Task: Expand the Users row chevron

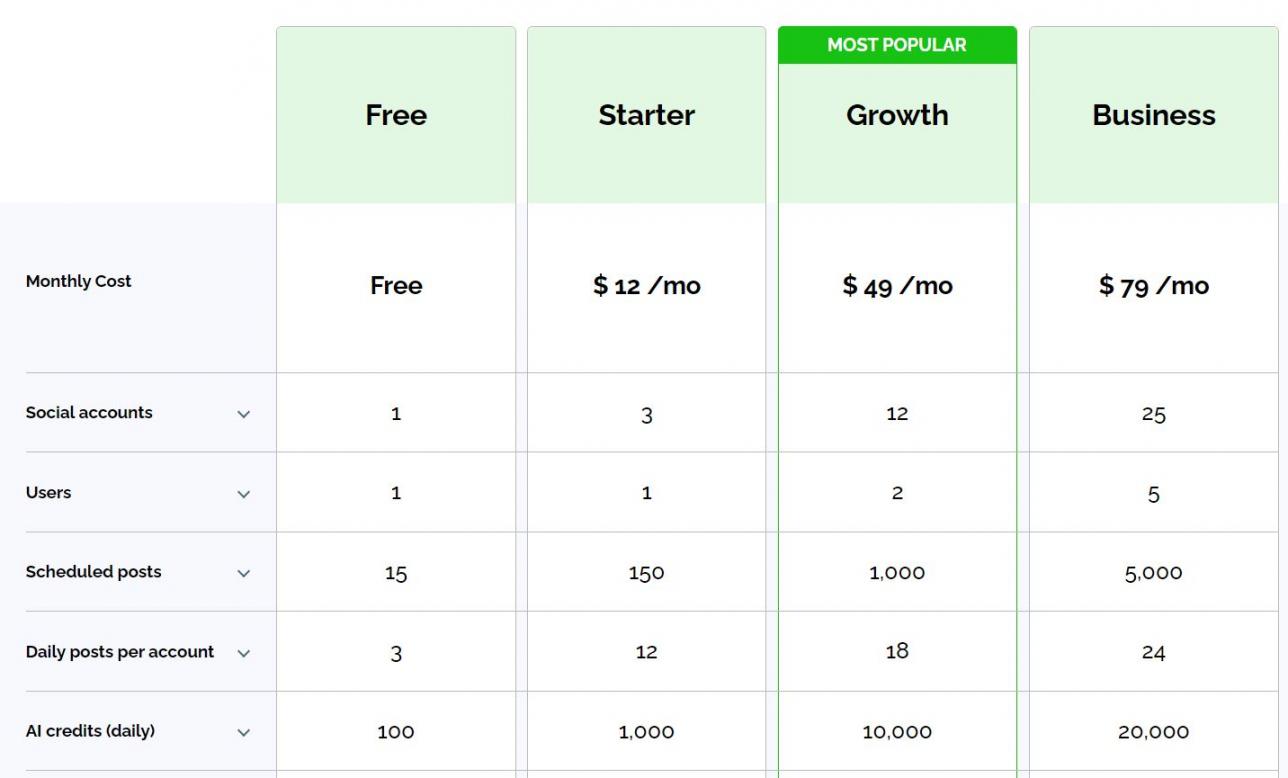Action: (x=243, y=494)
